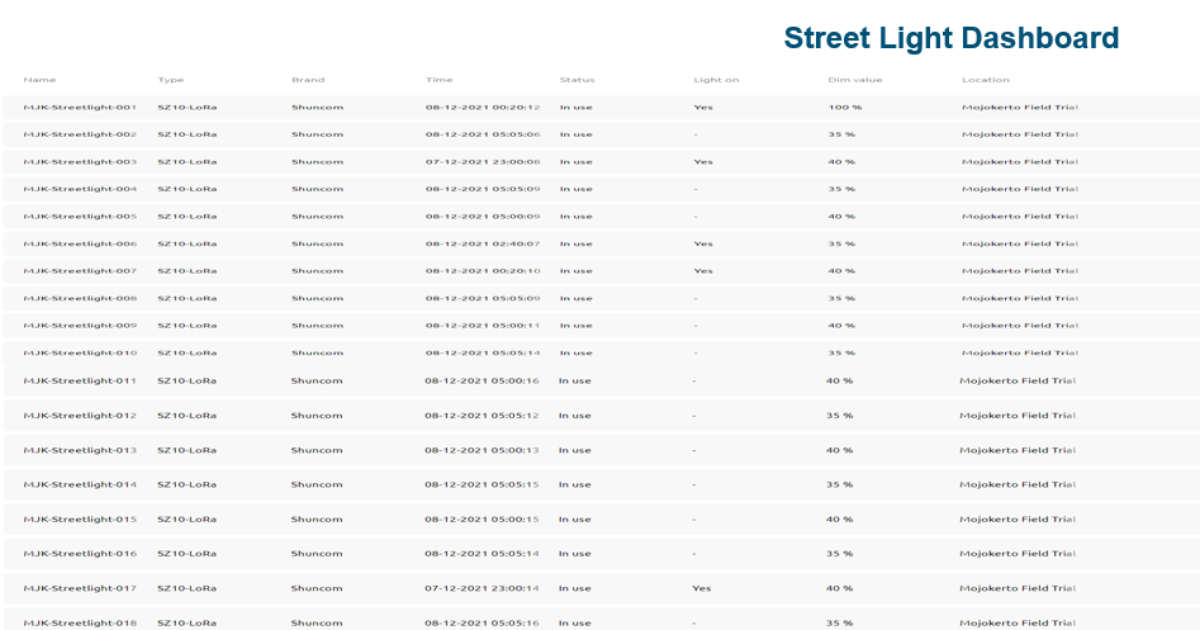The height and width of the screenshot is (630, 1200).
Task: Click the Brand column header
Action: pyautogui.click(x=308, y=80)
